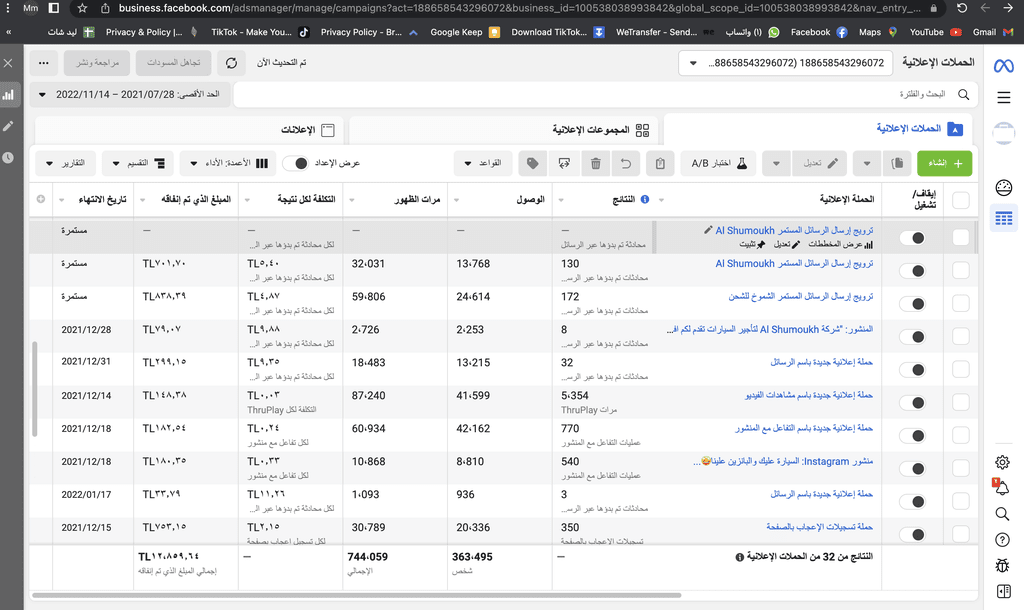The height and width of the screenshot is (610, 1024).
Task: Check the box for Instagram post campaign row
Action: tap(961, 468)
